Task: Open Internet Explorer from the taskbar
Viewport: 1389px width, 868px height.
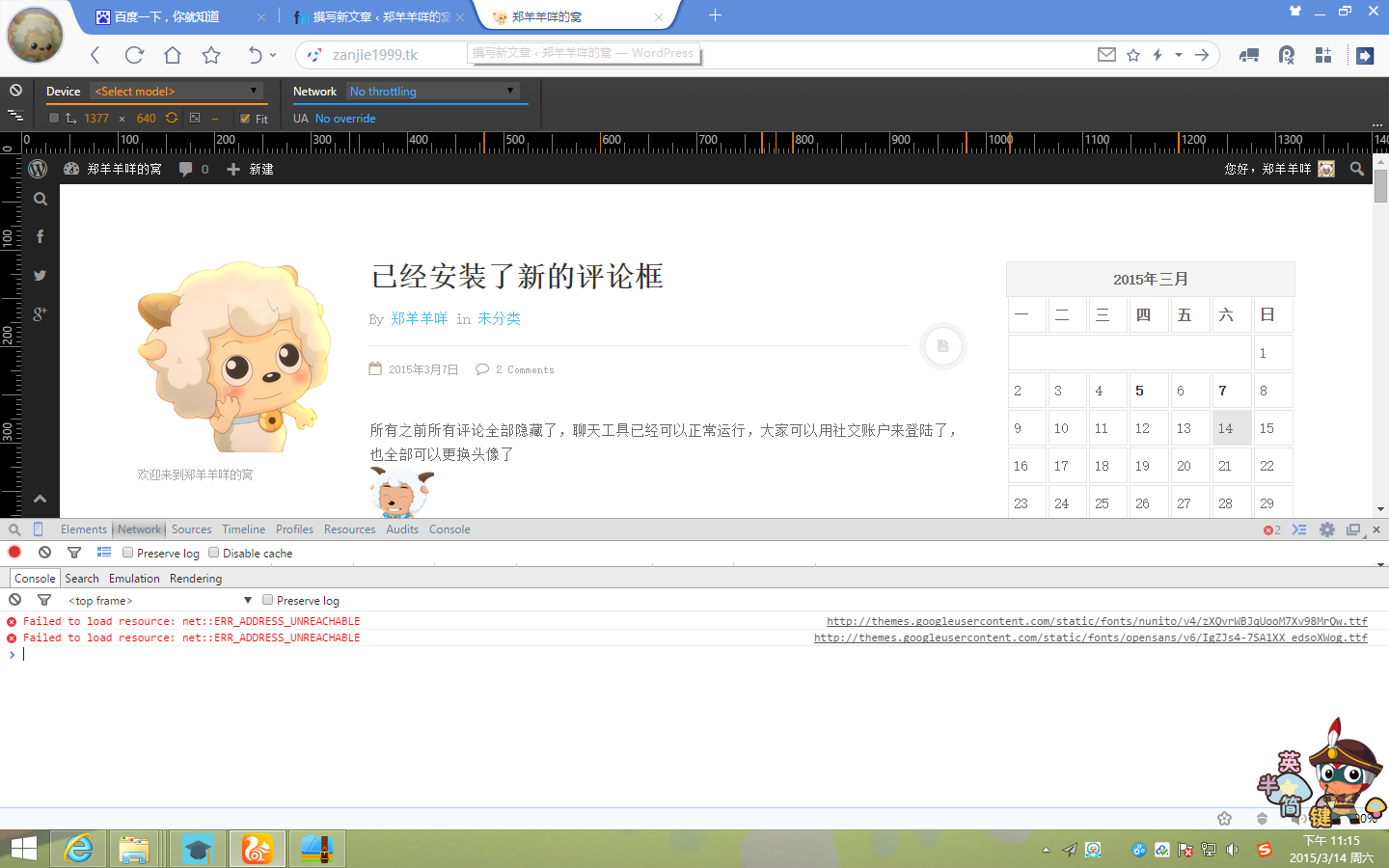Action: coord(78,849)
